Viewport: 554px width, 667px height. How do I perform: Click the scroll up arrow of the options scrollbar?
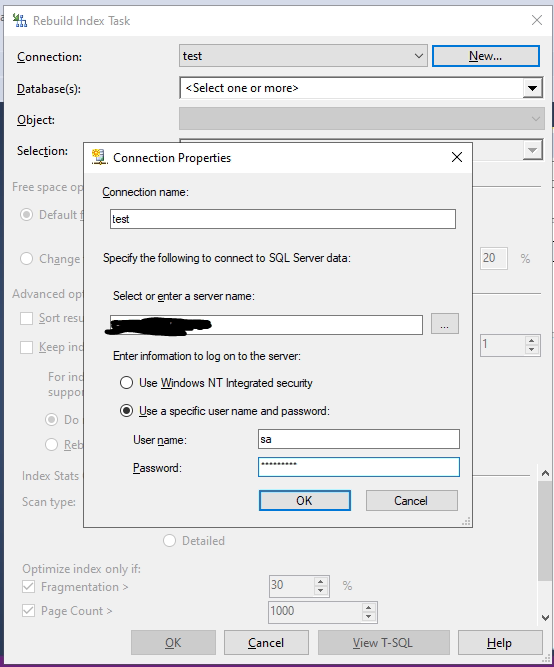pyautogui.click(x=545, y=473)
